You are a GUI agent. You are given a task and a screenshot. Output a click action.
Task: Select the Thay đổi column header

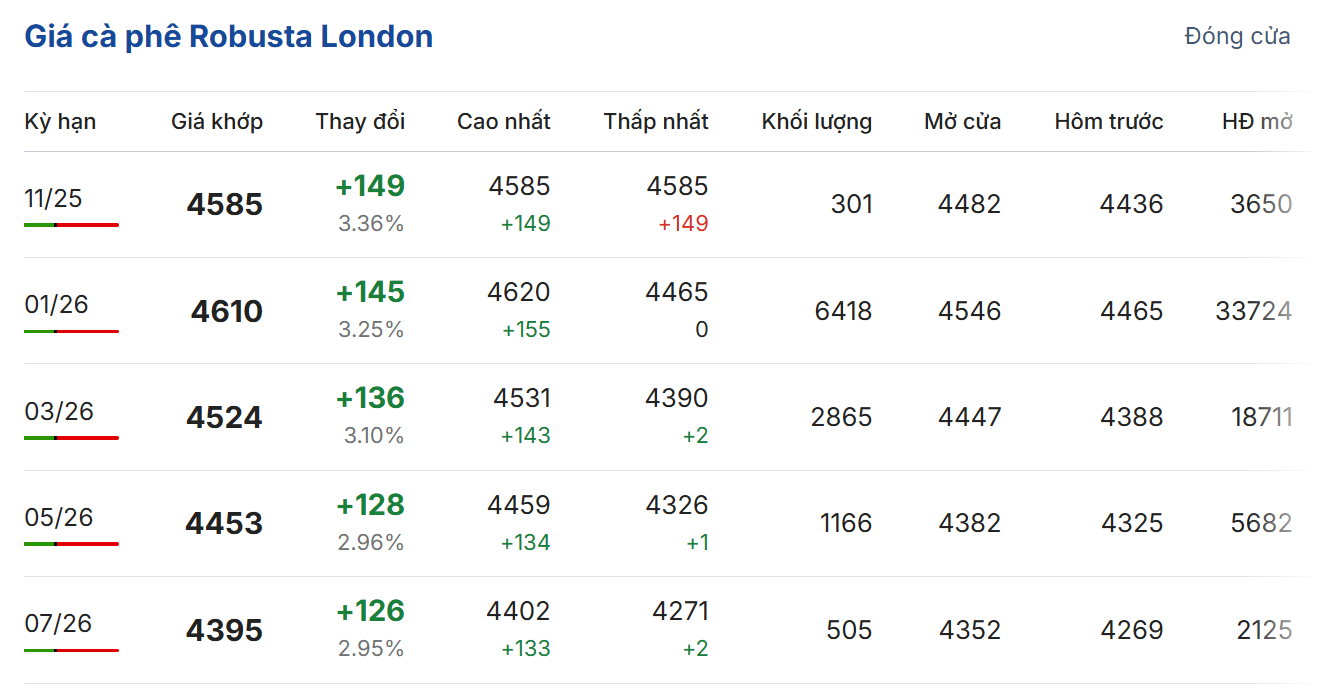pos(360,122)
